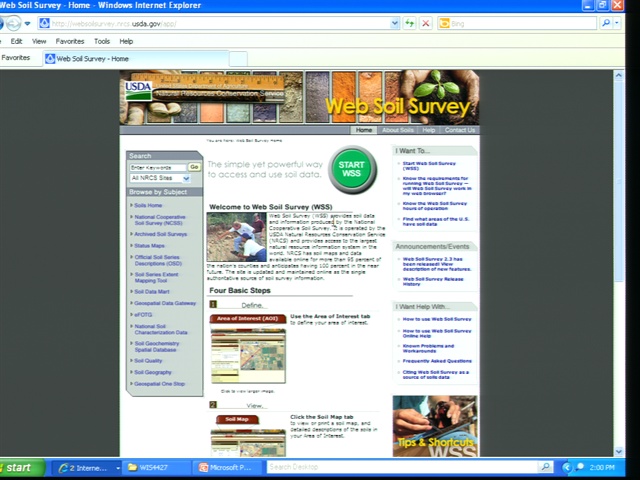
Task: Select the site Help navigation tab
Action: click(x=429, y=130)
